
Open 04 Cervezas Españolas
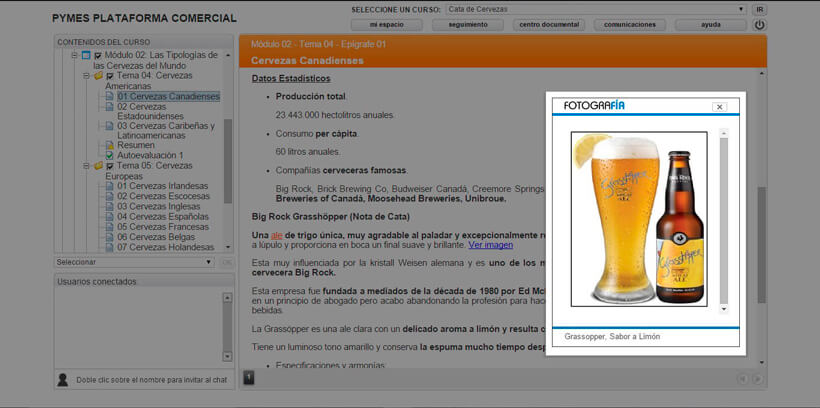pyautogui.click(x=163, y=217)
